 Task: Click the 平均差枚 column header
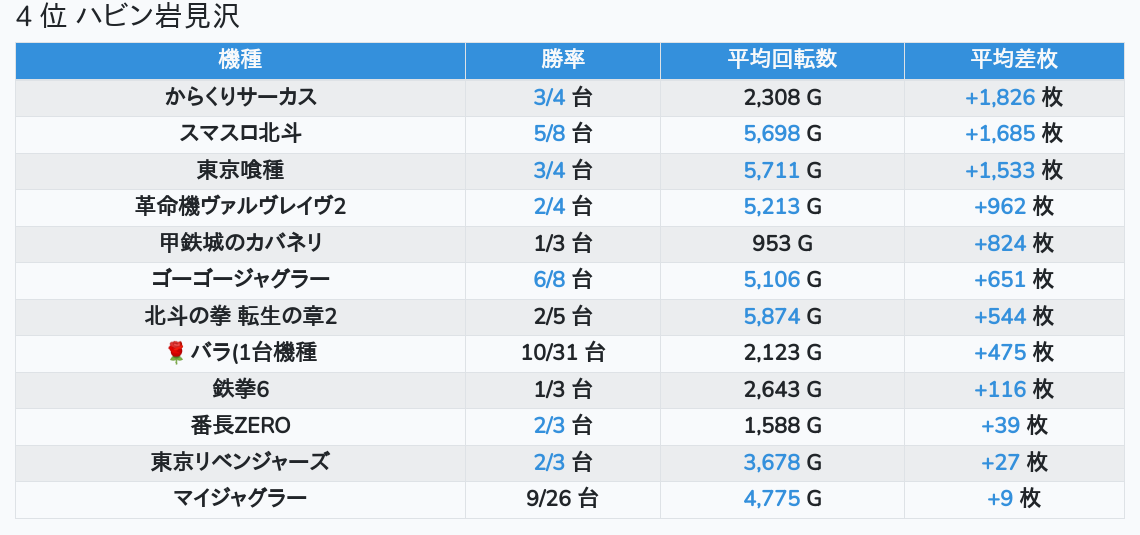[1013, 60]
